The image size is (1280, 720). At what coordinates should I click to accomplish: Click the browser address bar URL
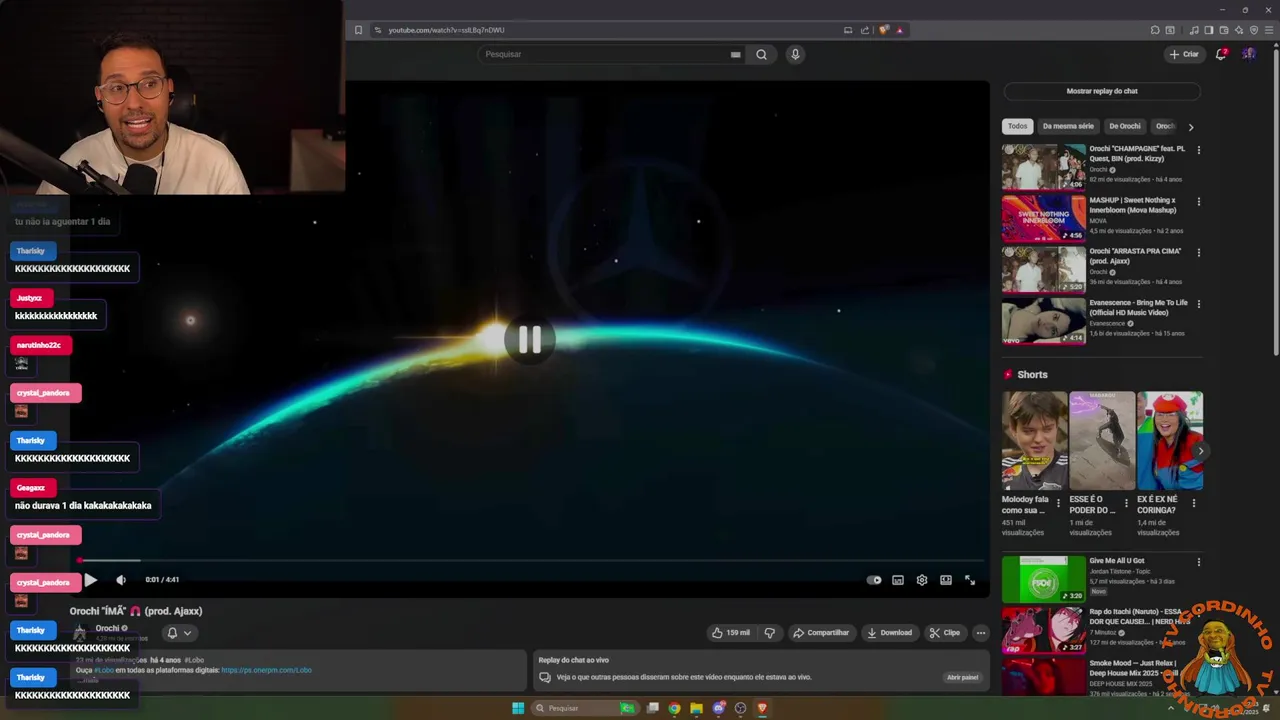[x=446, y=30]
